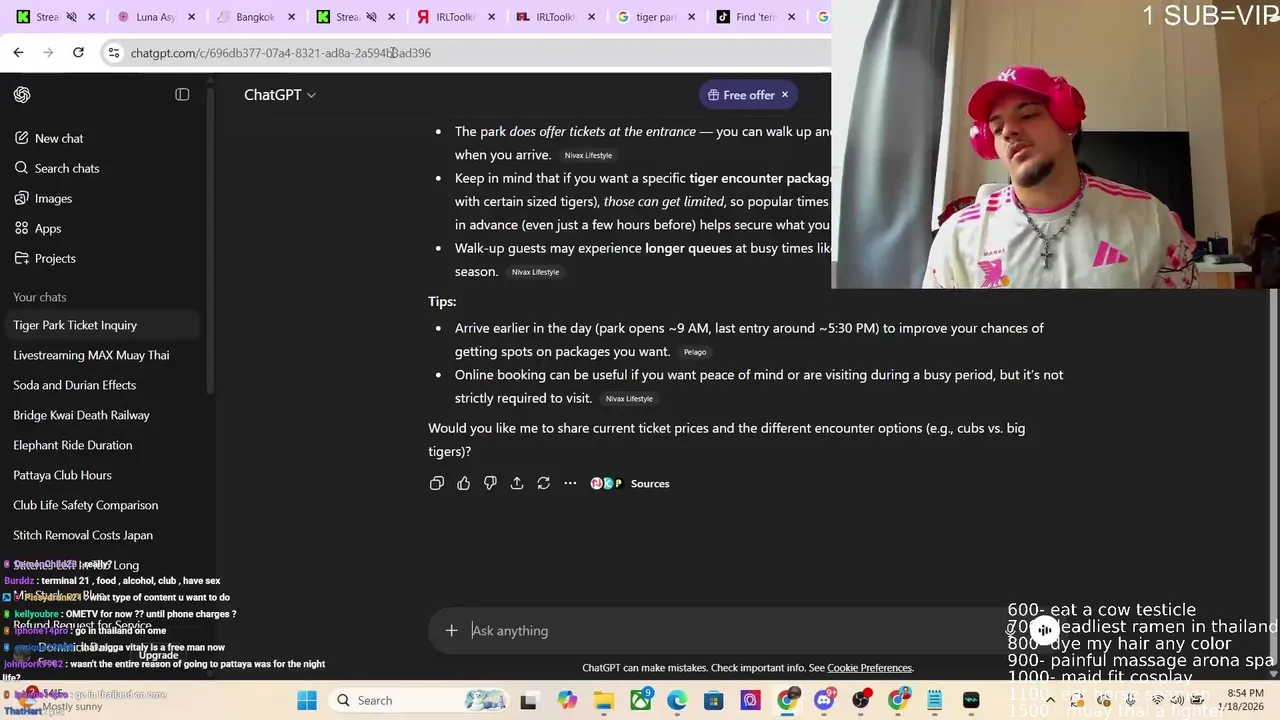Open Discord from the taskbar
1280x720 pixels.
[824, 700]
